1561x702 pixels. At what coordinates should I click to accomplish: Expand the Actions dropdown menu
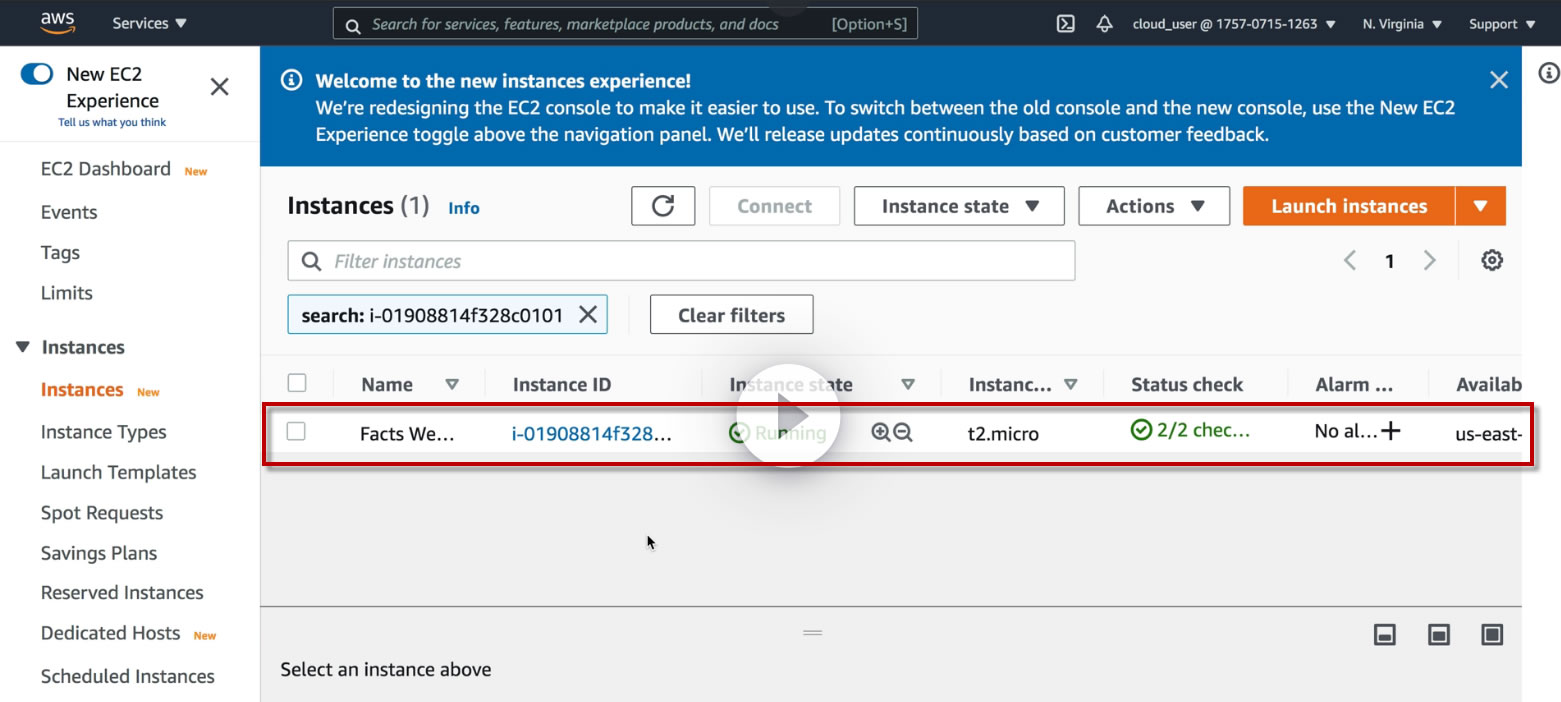(x=1153, y=206)
